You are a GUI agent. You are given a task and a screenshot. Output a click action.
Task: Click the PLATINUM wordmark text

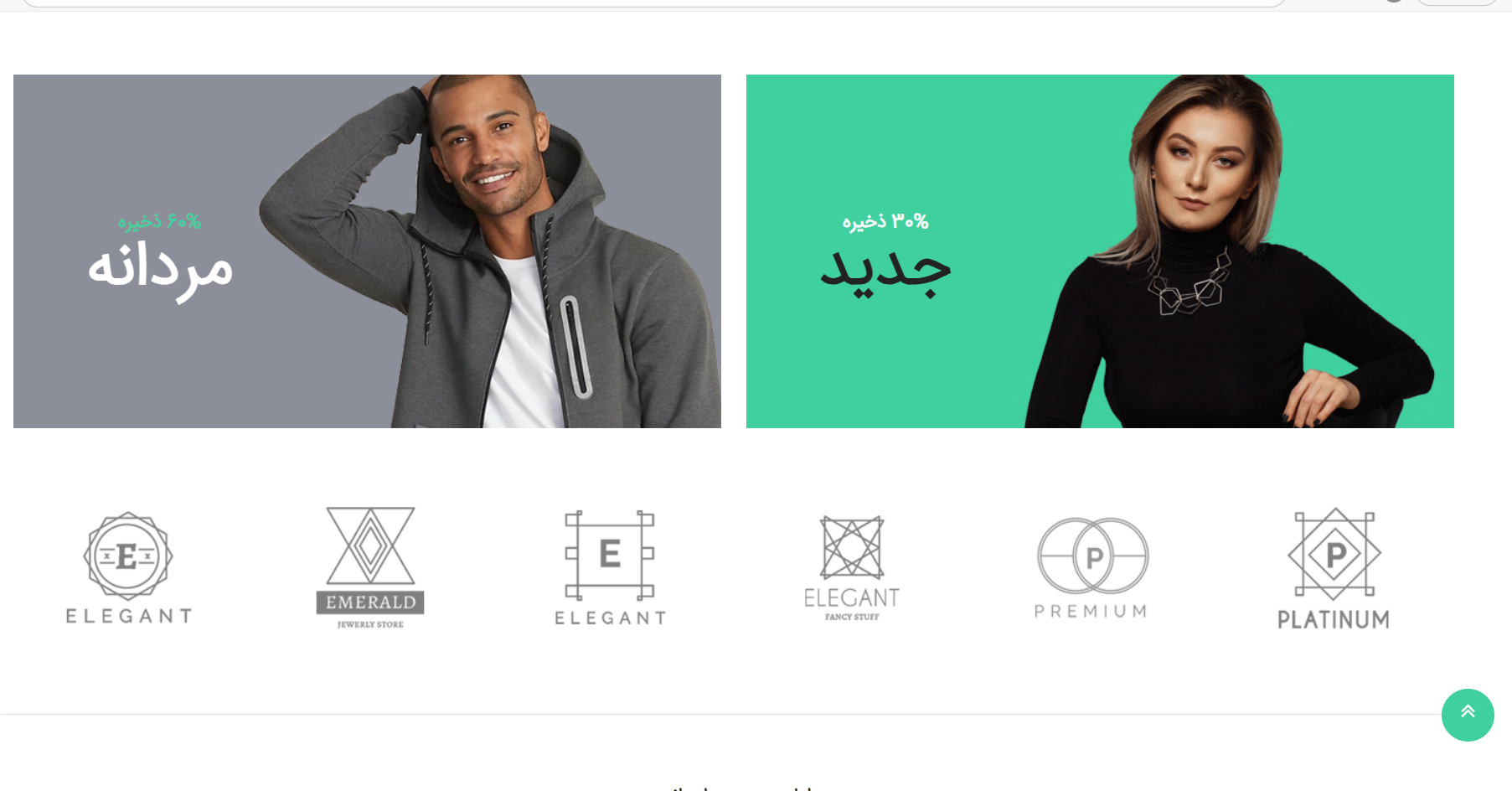click(x=1334, y=619)
